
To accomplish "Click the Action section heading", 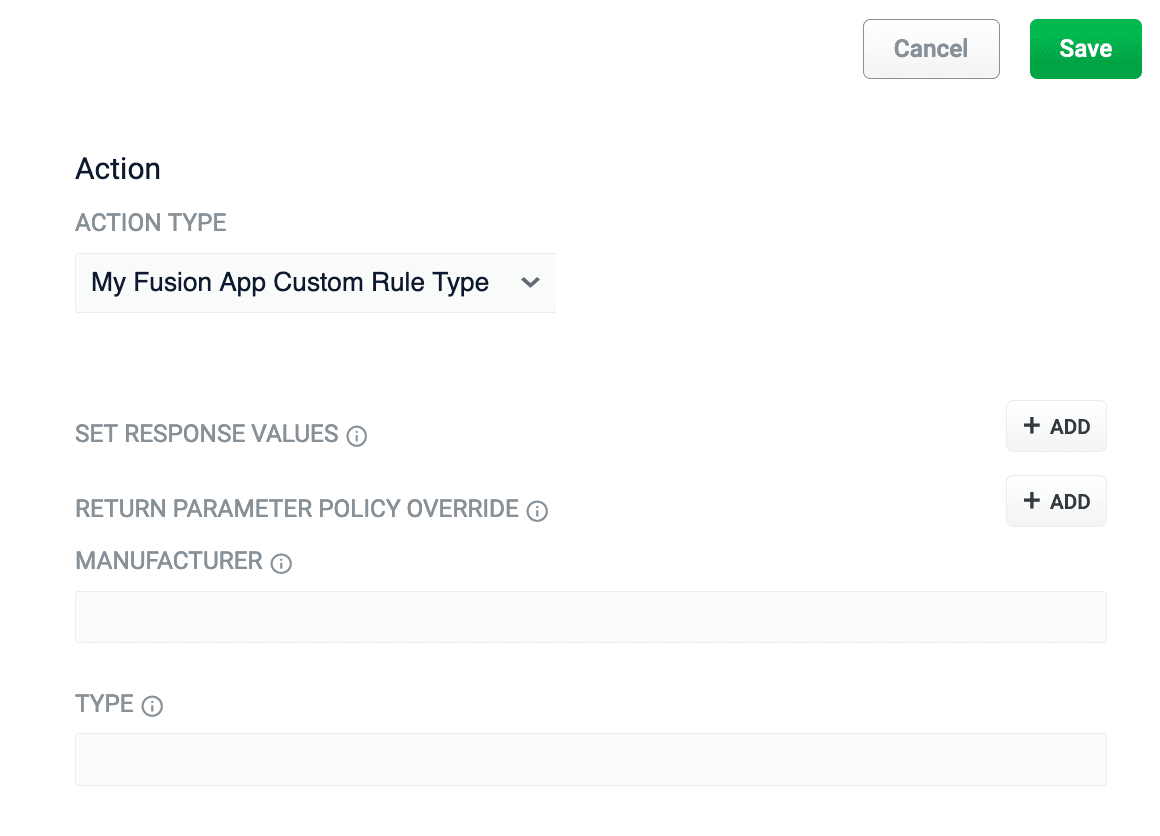I will (x=117, y=168).
